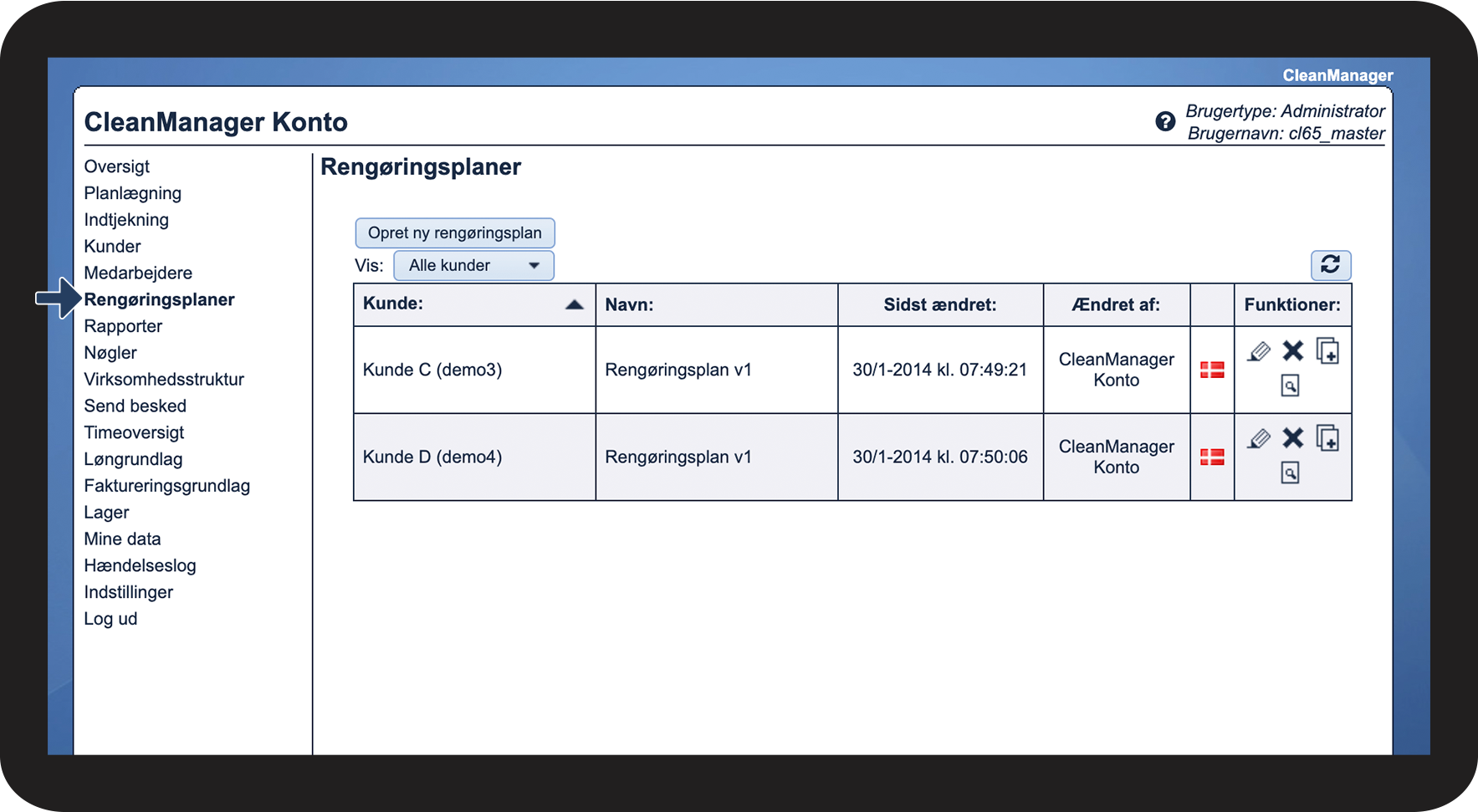Click the Kunde column header label
1478x812 pixels.
click(393, 304)
